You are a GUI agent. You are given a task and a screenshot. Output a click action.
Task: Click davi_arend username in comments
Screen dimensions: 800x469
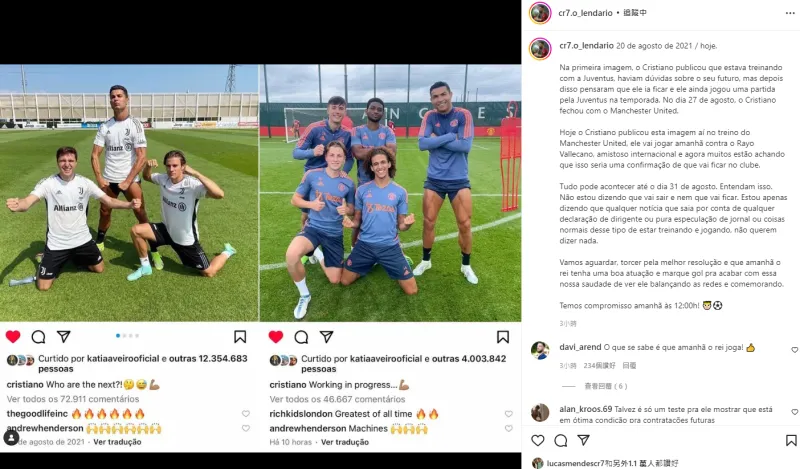coord(580,347)
